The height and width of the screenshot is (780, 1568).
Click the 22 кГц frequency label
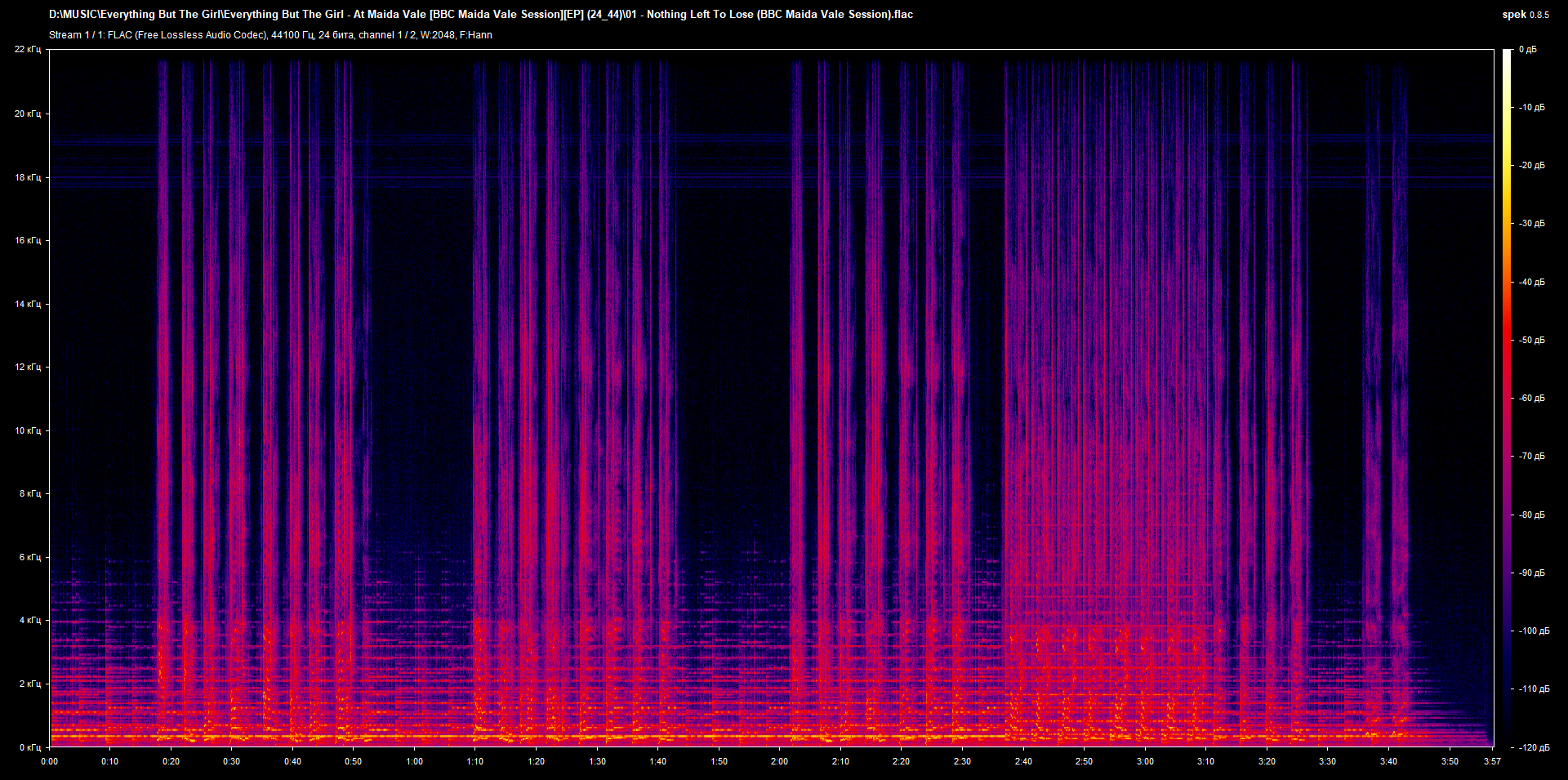pyautogui.click(x=28, y=50)
